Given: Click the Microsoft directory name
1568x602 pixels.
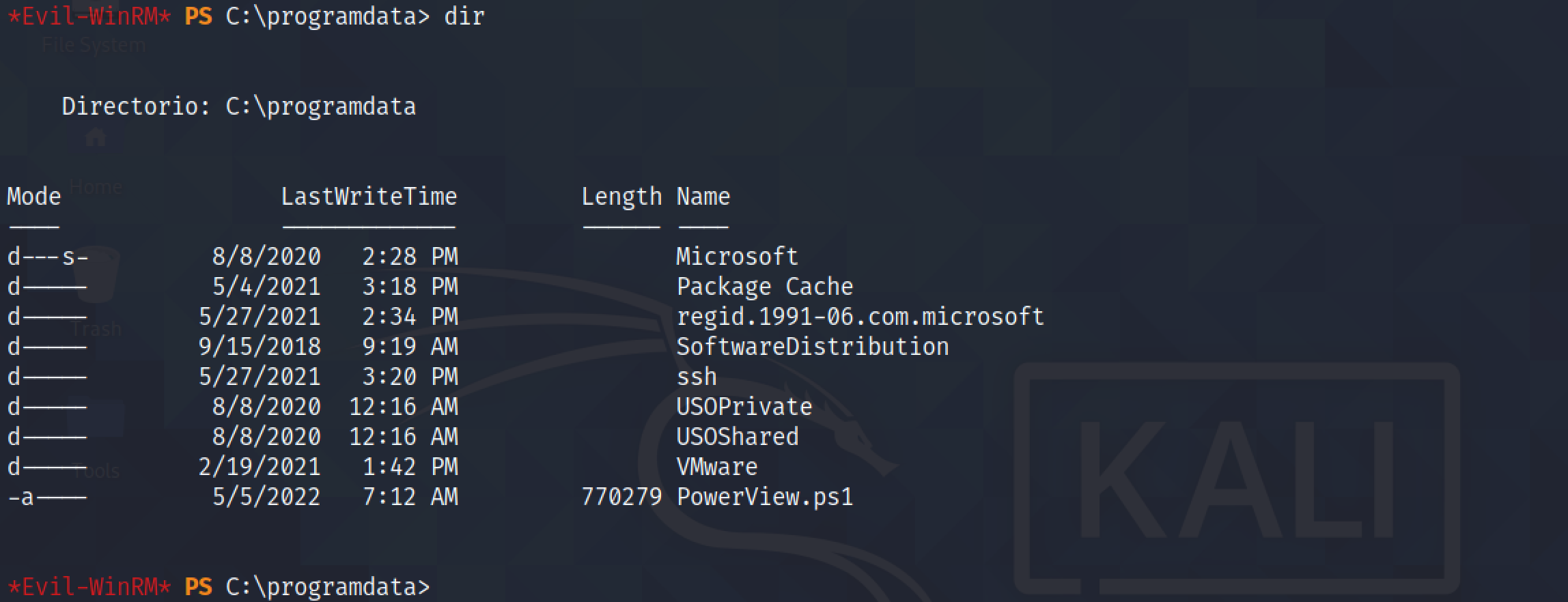Looking at the screenshot, I should (x=737, y=257).
